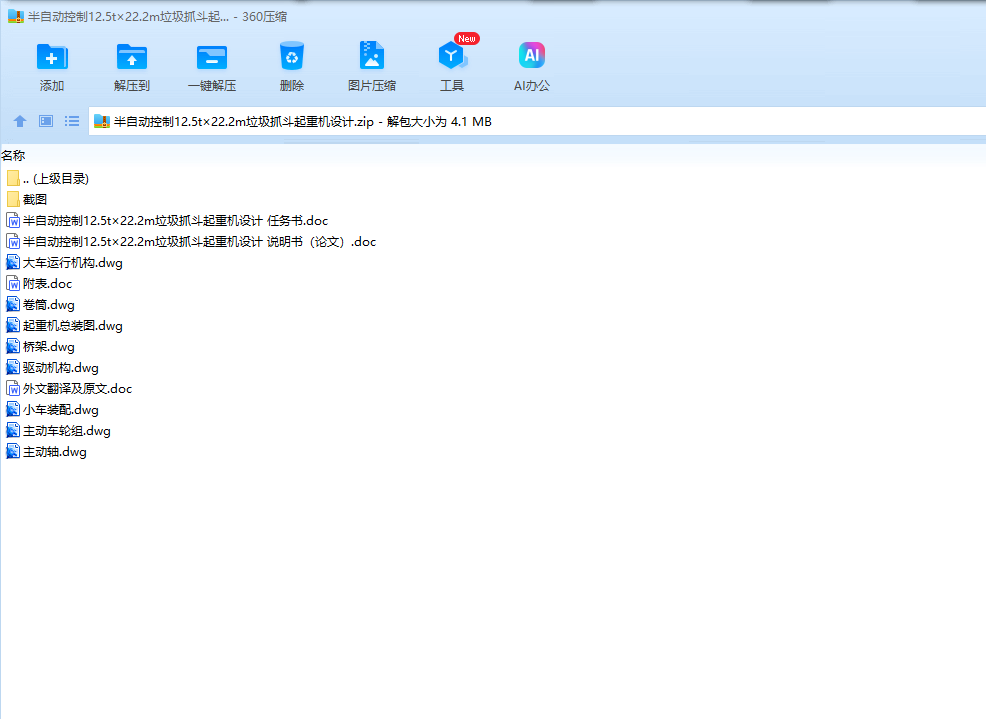
Task: Click the Word icon beside 外文翻译及原文.doc
Action: point(13,389)
